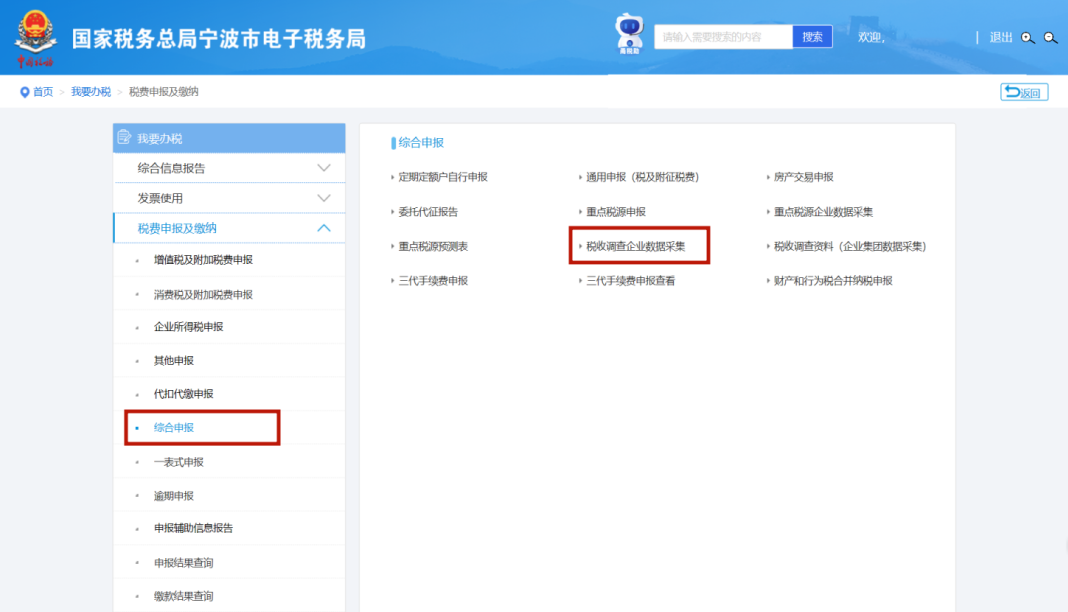Screen dimensions: 1068x612
Task: Select 综合申报 in the left sidebar
Action: click(174, 427)
